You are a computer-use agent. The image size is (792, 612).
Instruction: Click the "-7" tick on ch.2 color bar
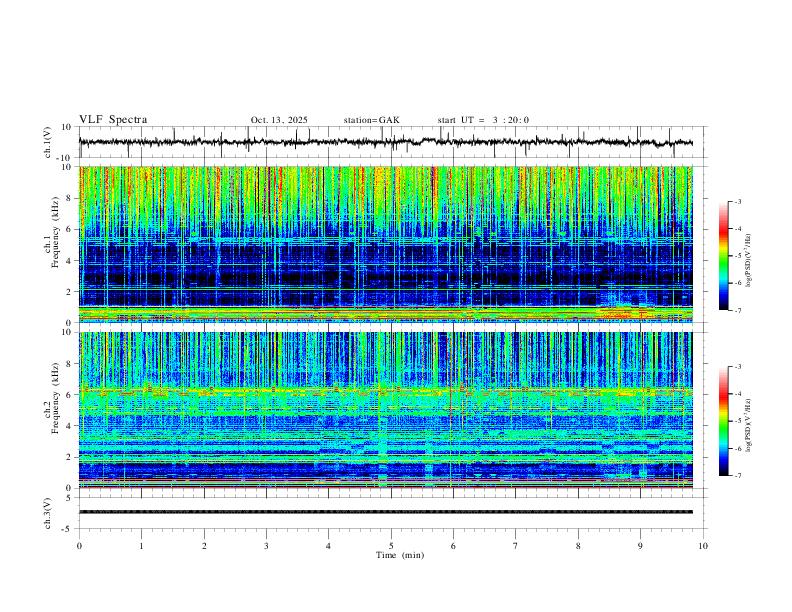point(738,476)
